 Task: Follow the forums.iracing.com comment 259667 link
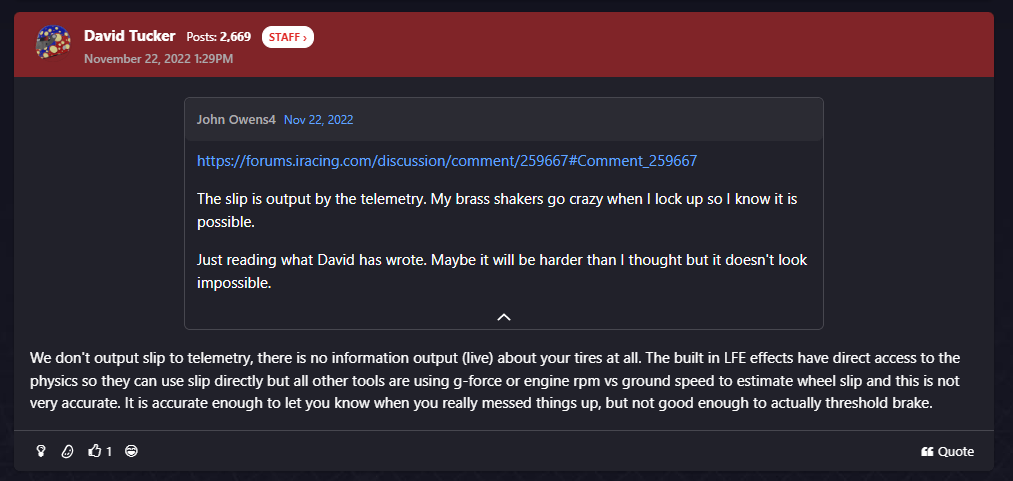[447, 161]
